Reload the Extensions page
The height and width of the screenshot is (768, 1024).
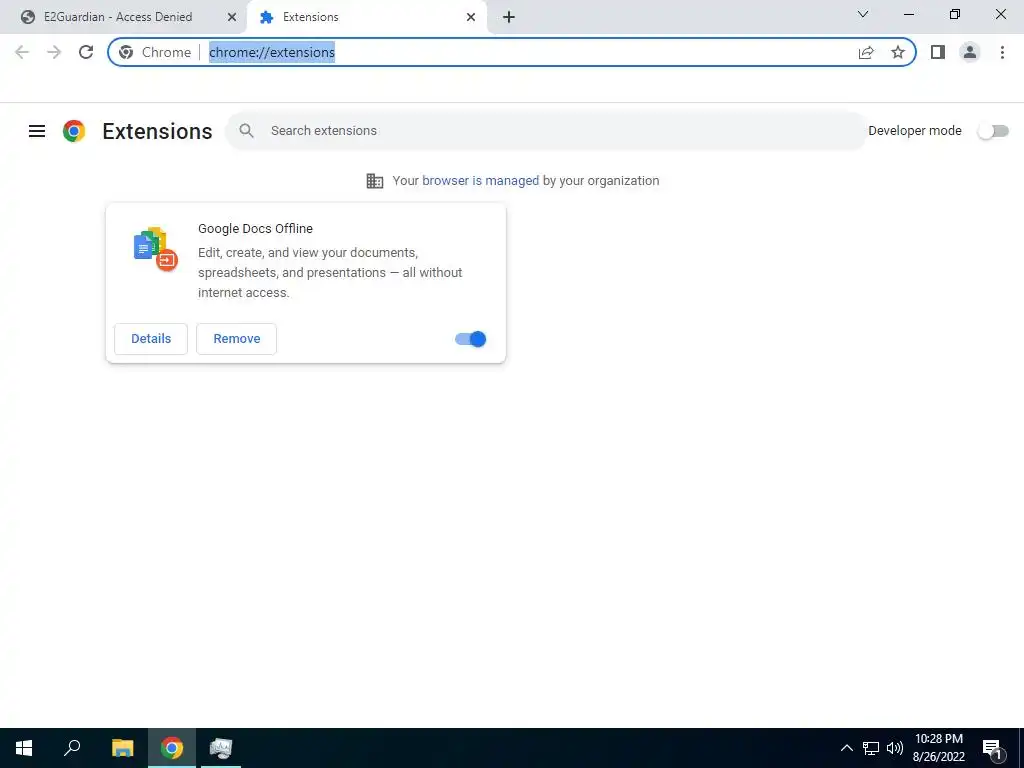point(86,52)
